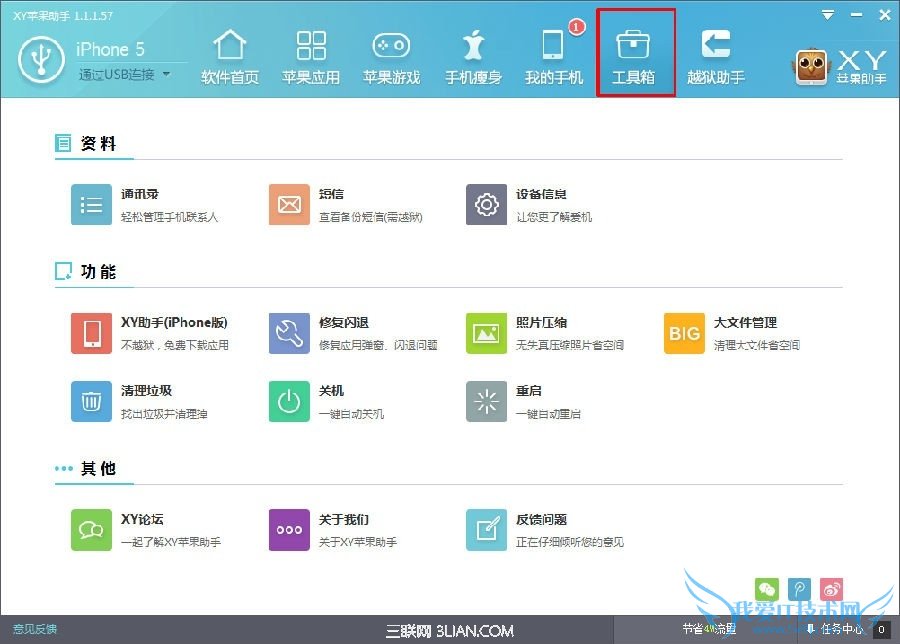Open the top-right triangle main menu

(x=828, y=15)
